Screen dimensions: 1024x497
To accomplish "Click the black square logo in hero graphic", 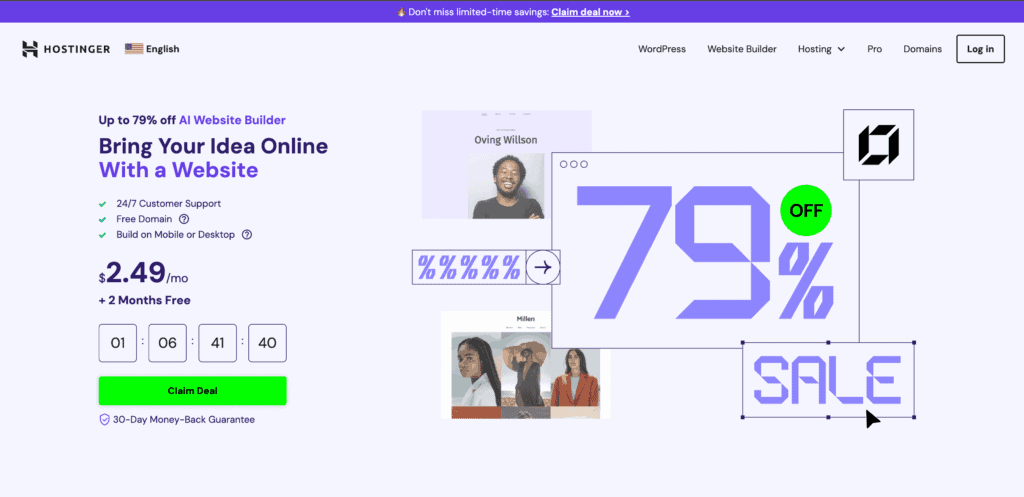I will coord(878,145).
